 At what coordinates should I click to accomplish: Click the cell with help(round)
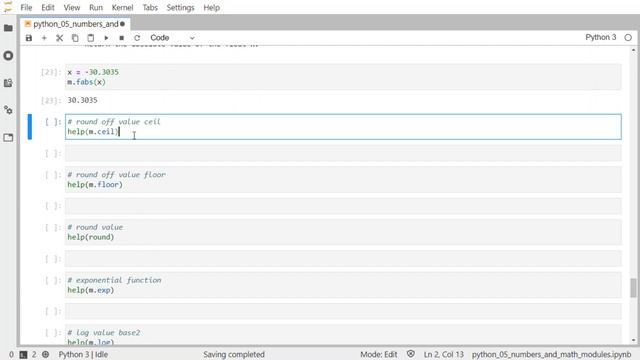(343, 232)
